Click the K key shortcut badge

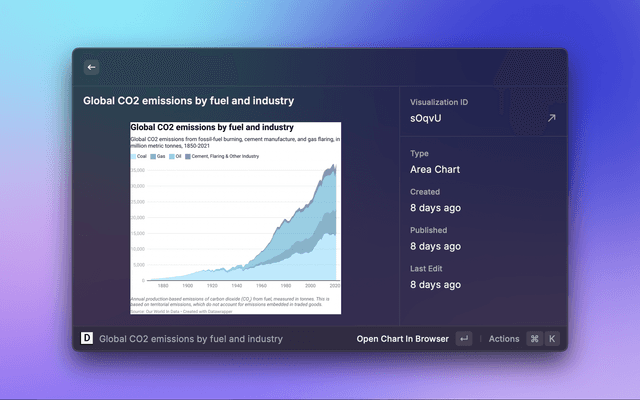coord(551,339)
